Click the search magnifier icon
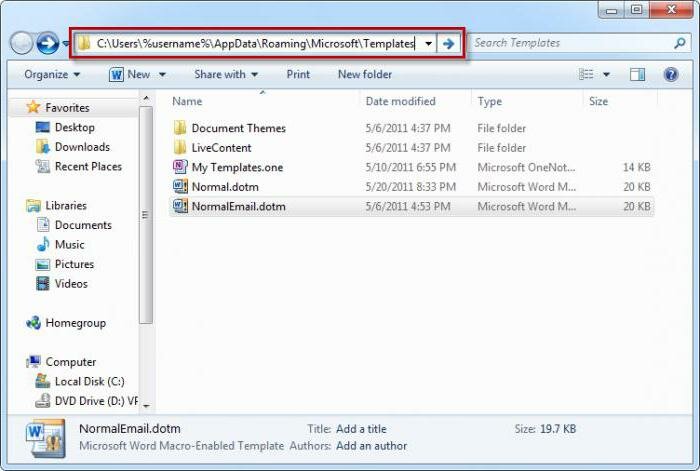Viewport: 700px width, 471px height. [679, 43]
